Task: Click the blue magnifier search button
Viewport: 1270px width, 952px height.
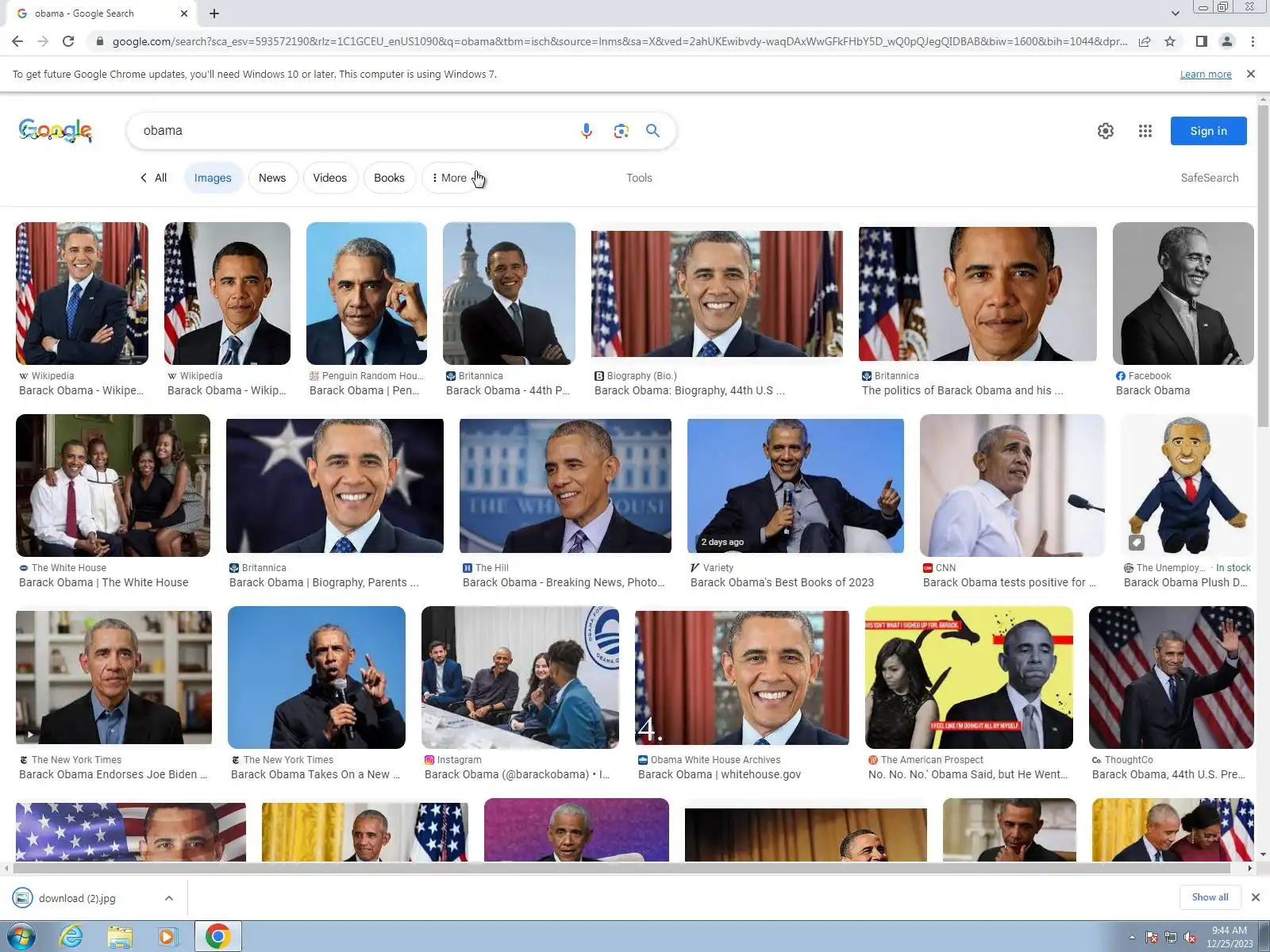Action: pyautogui.click(x=652, y=131)
